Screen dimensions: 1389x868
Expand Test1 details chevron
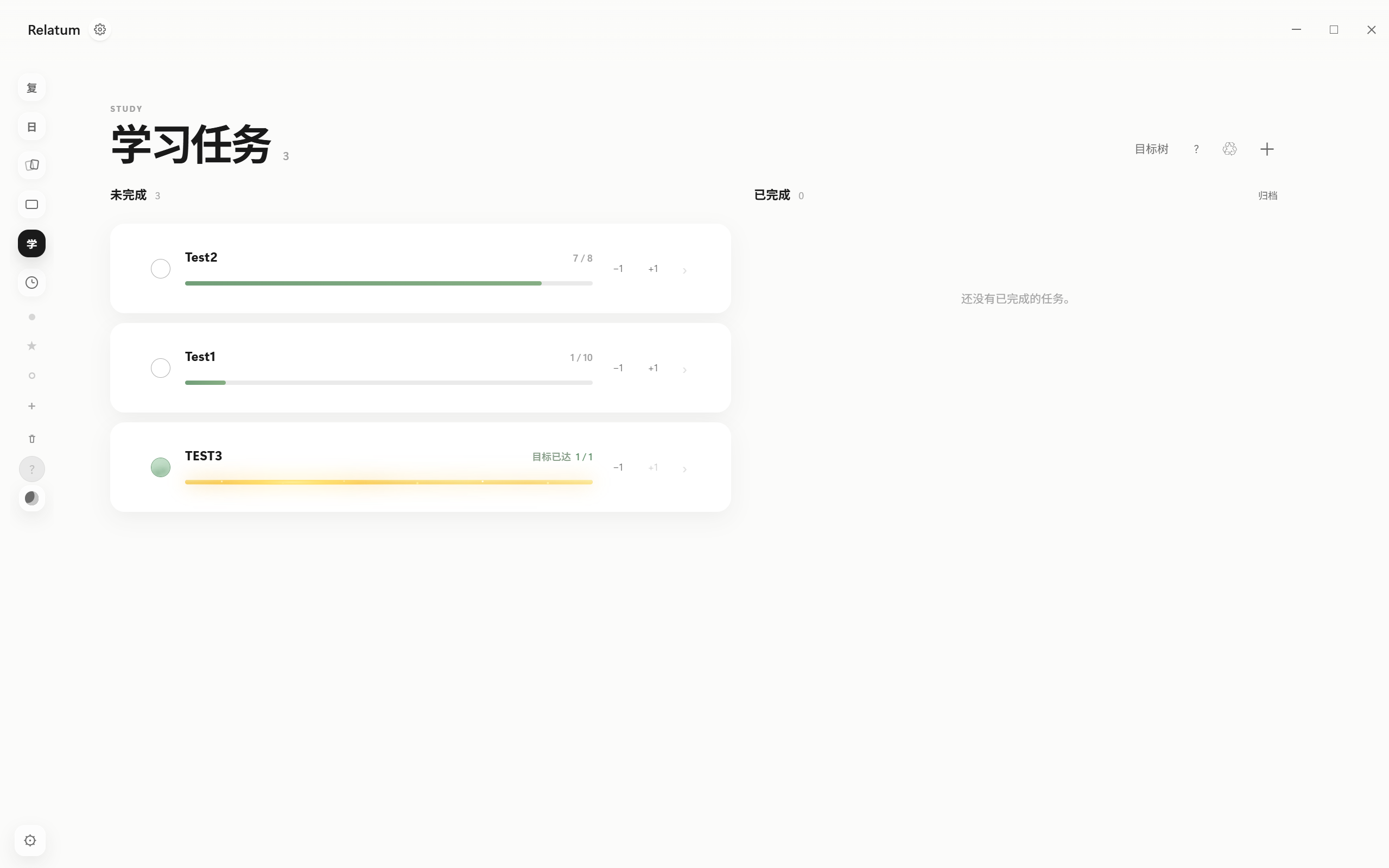tap(685, 370)
